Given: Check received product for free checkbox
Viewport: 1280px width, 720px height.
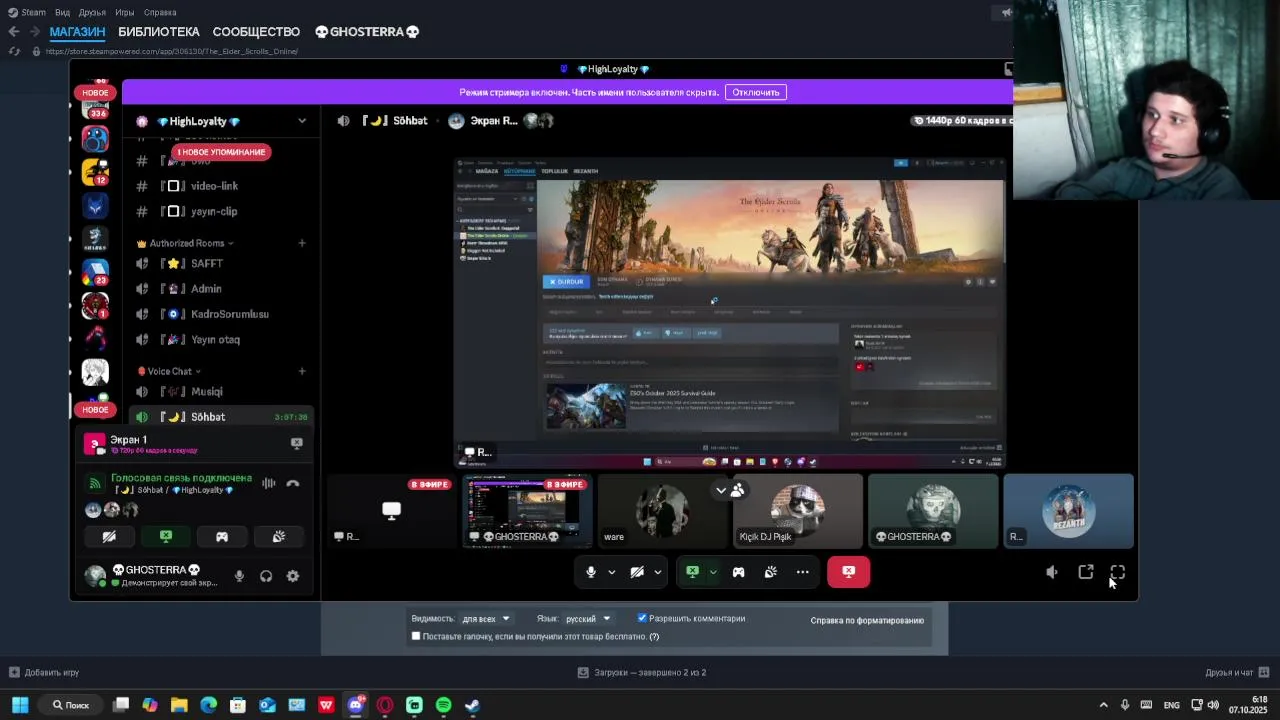Looking at the screenshot, I should point(416,636).
